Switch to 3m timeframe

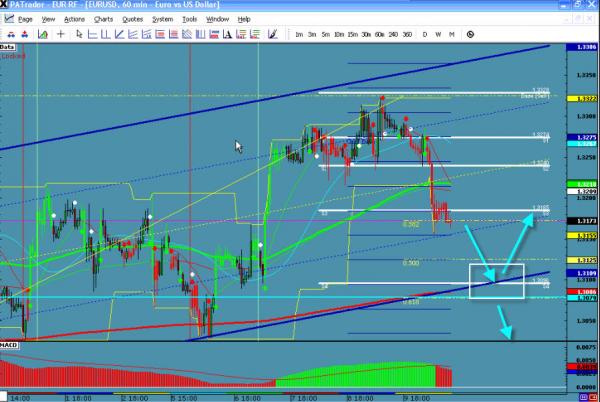coord(312,34)
